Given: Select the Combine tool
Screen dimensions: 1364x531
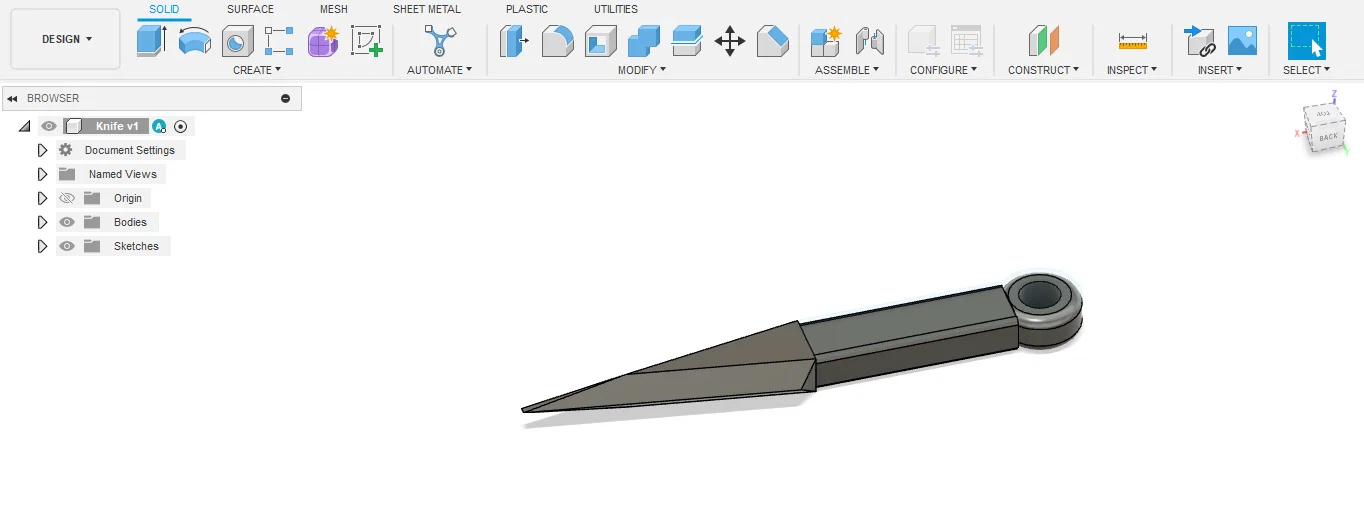Looking at the screenshot, I should click(x=644, y=41).
